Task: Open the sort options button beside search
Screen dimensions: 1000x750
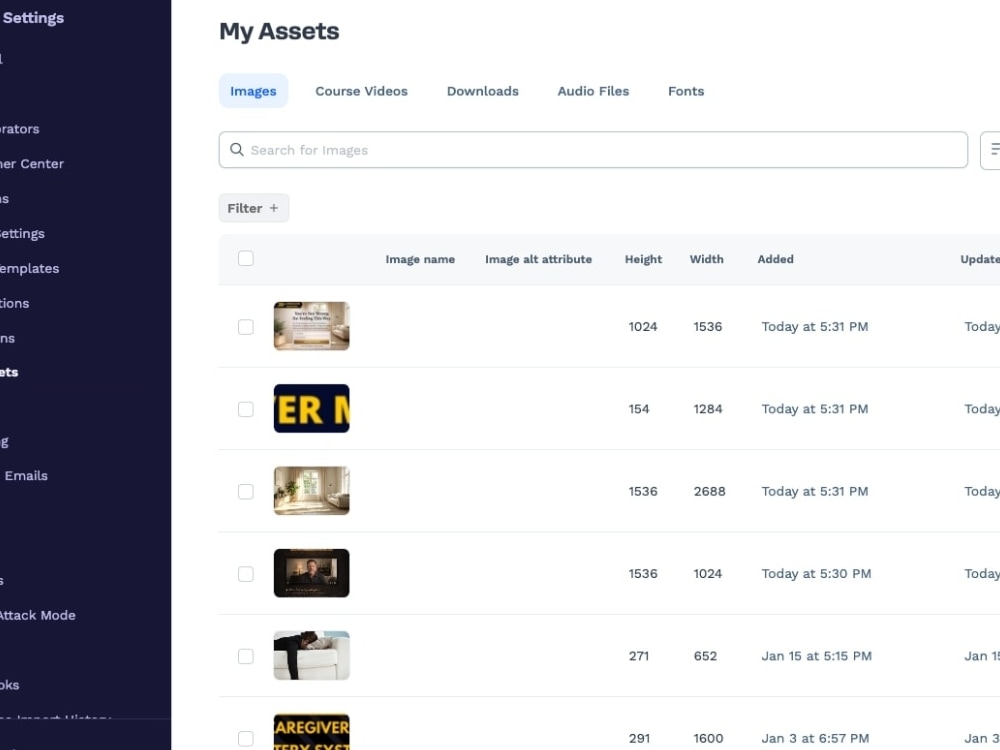Action: [991, 150]
